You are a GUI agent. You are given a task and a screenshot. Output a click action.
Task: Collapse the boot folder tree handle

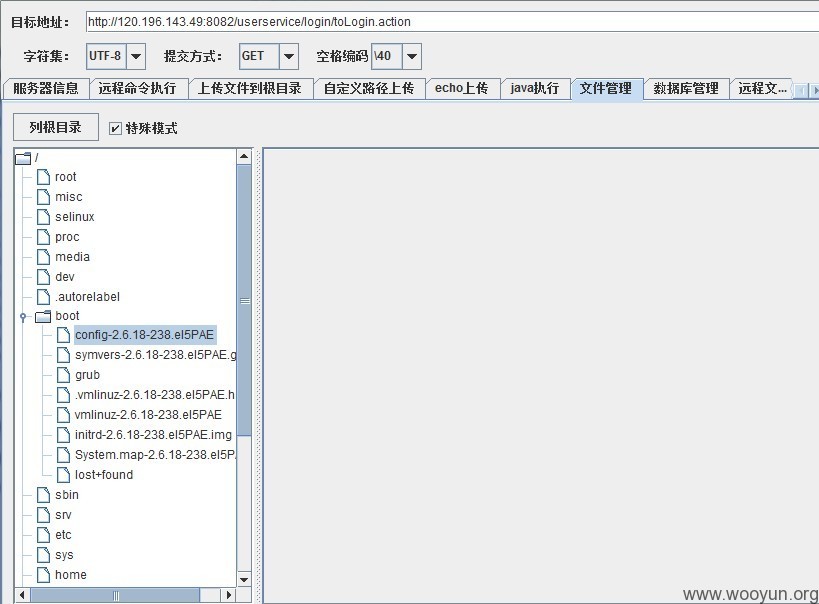[23, 317]
